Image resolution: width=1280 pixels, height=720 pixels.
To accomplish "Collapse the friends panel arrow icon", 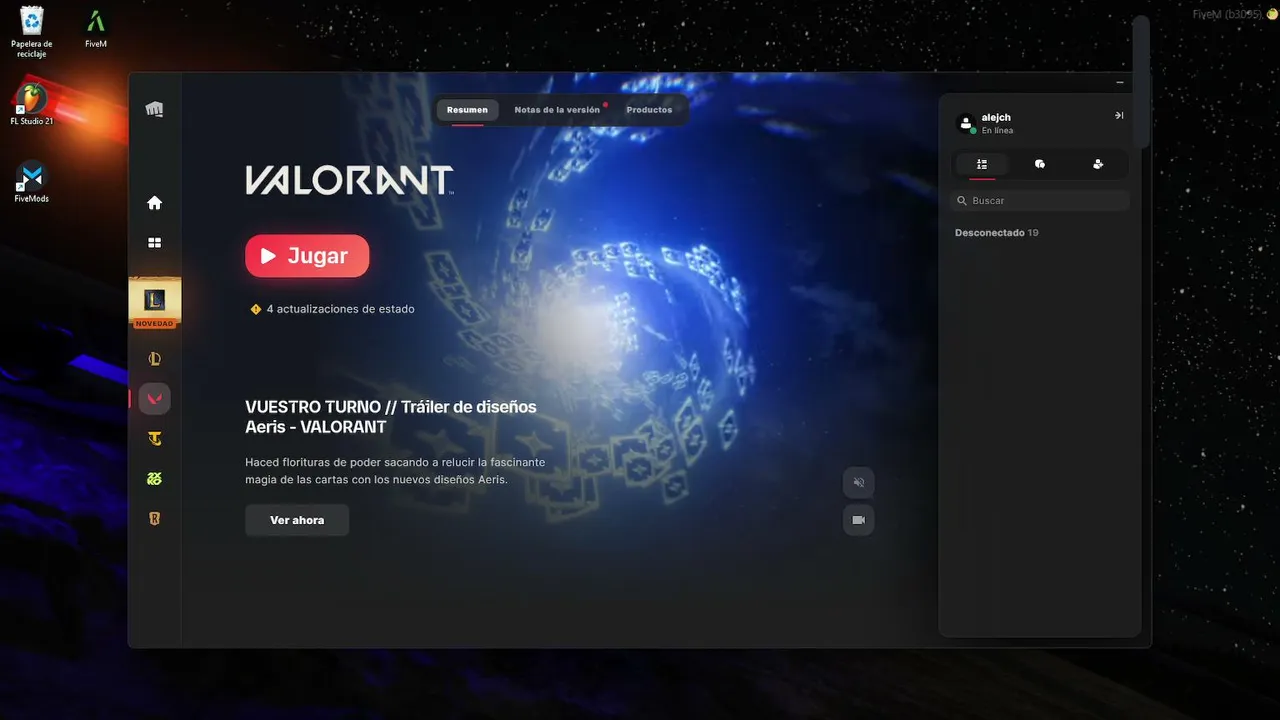I will [x=1119, y=116].
